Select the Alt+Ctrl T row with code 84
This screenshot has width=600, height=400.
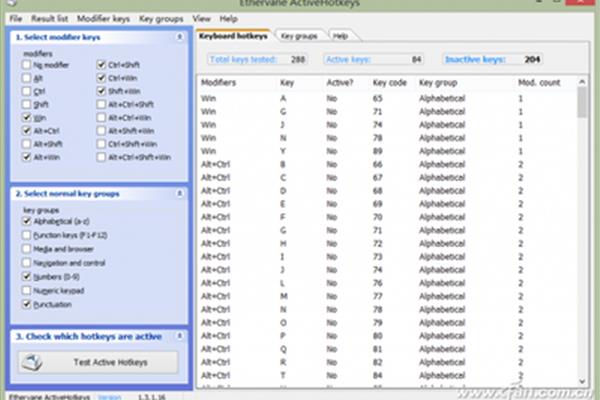[387, 376]
